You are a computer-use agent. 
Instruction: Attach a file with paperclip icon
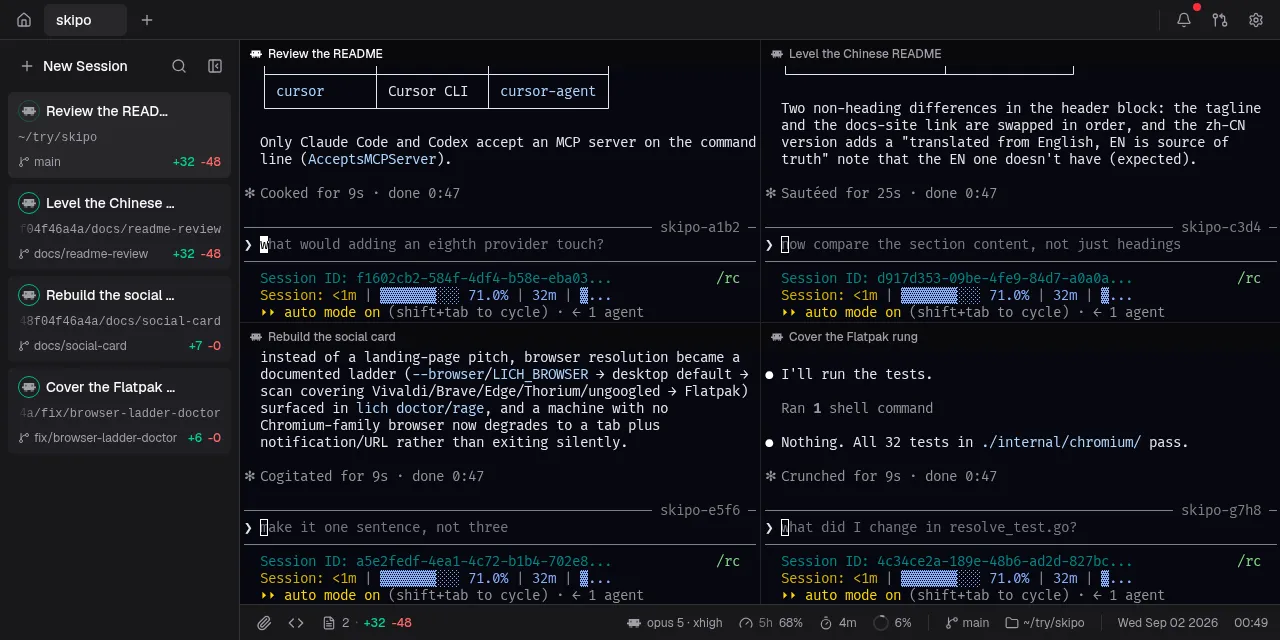click(x=264, y=623)
